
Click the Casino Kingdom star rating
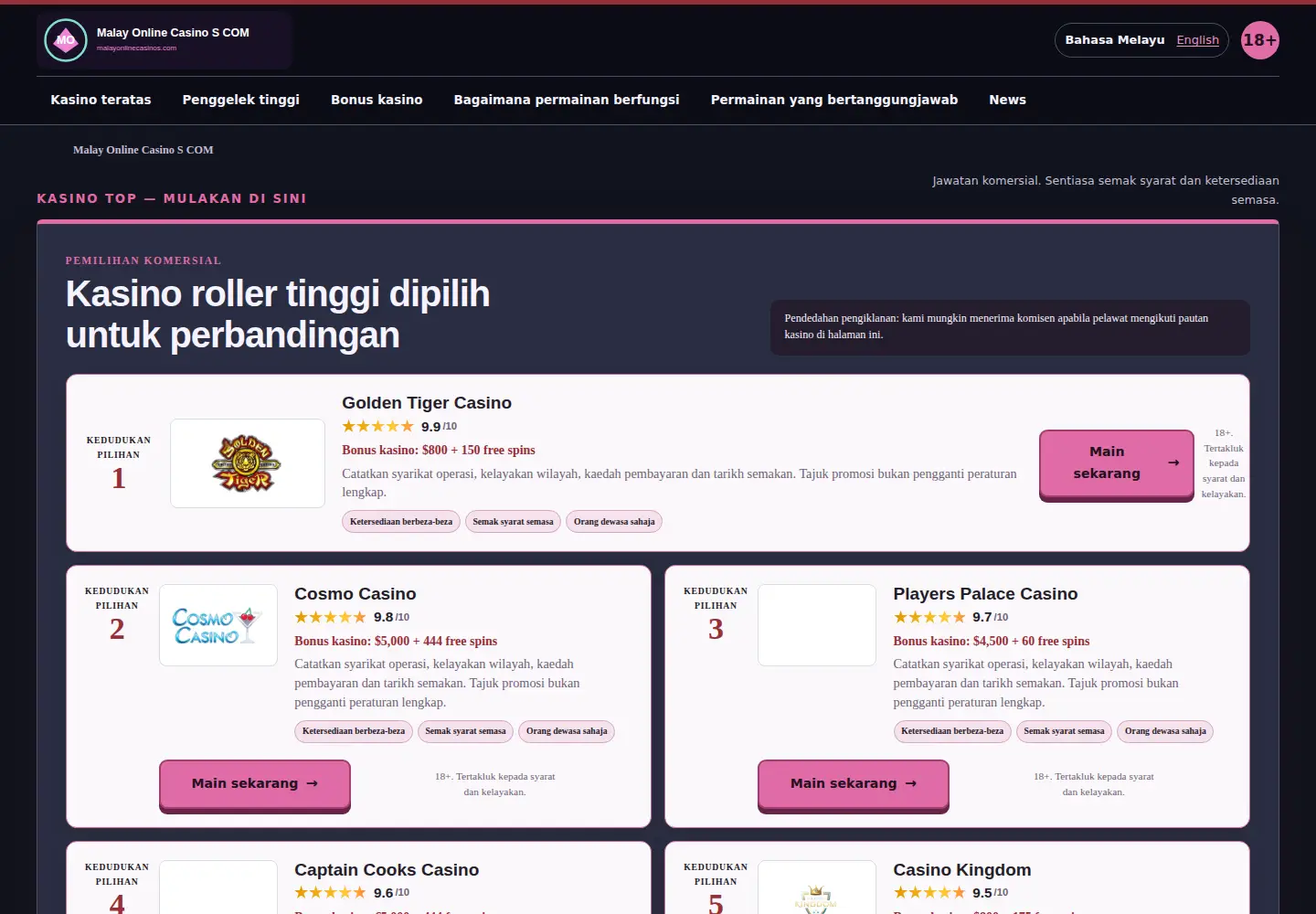[x=929, y=892]
